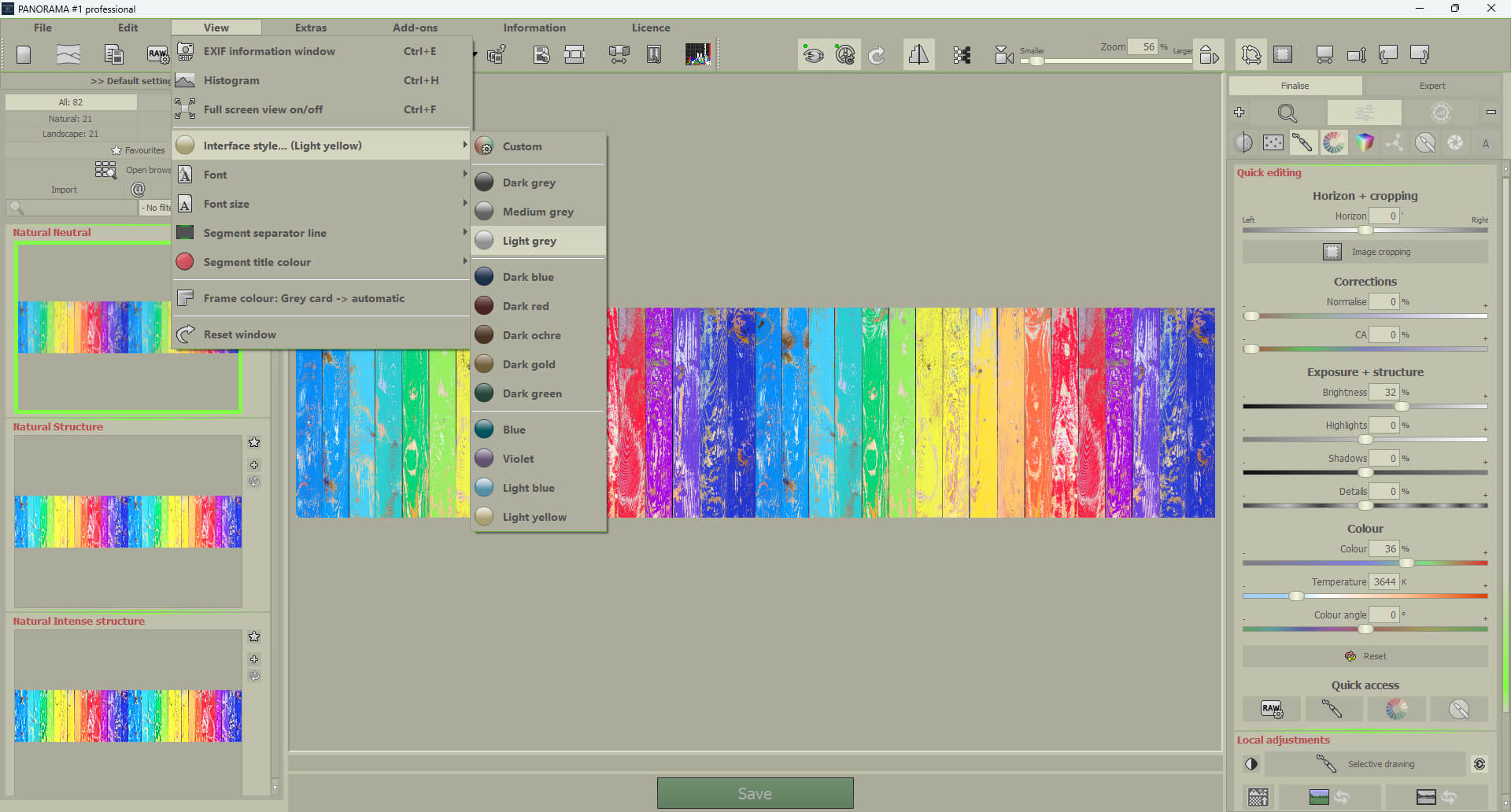The image size is (1511, 812).
Task: Click the magnifier search icon in Finalise panel
Action: [1287, 113]
